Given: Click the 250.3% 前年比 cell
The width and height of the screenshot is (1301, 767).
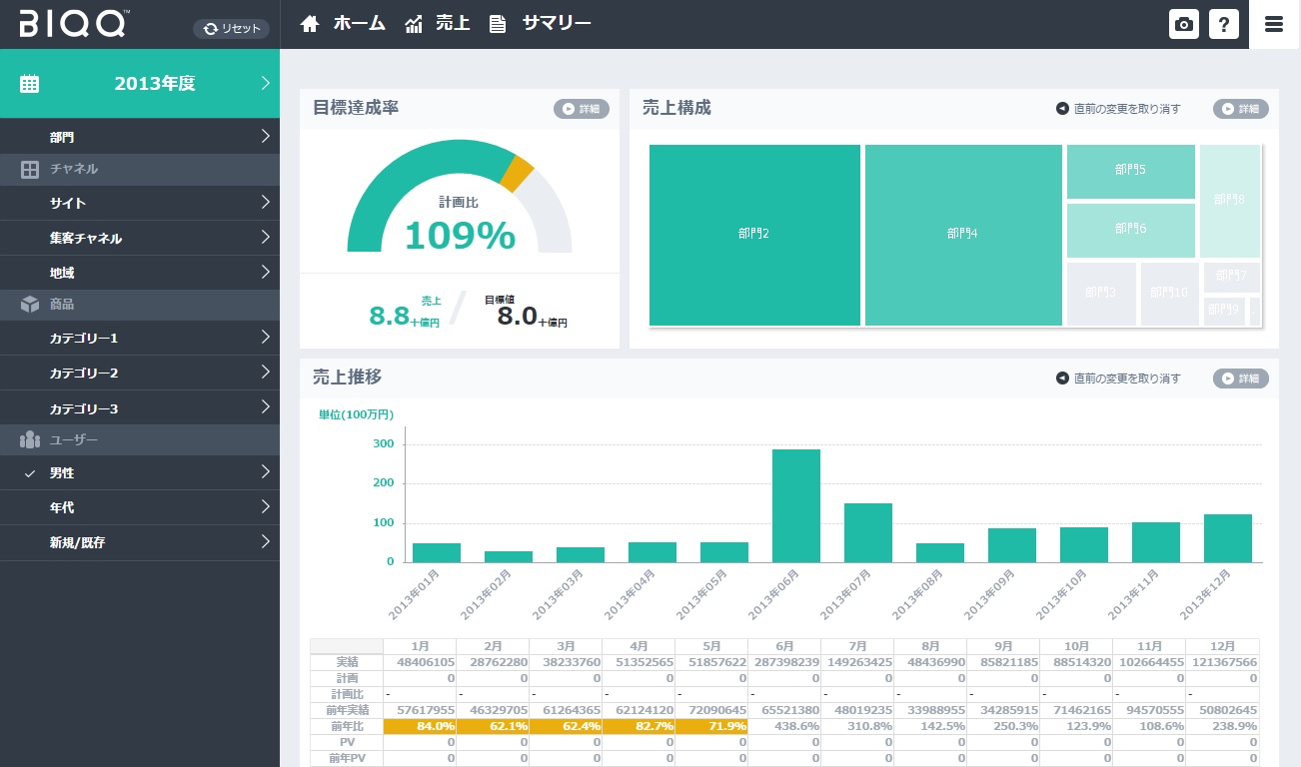Looking at the screenshot, I should (x=1003, y=726).
